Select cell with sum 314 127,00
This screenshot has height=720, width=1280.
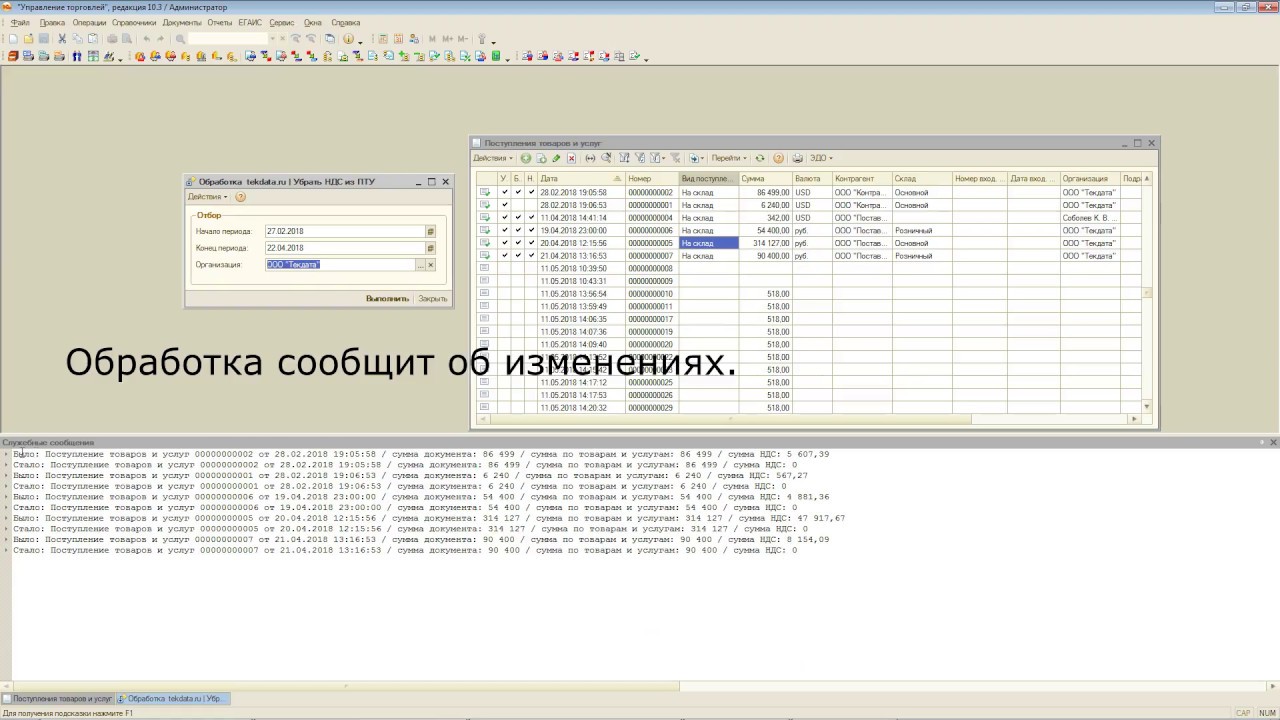pos(765,243)
